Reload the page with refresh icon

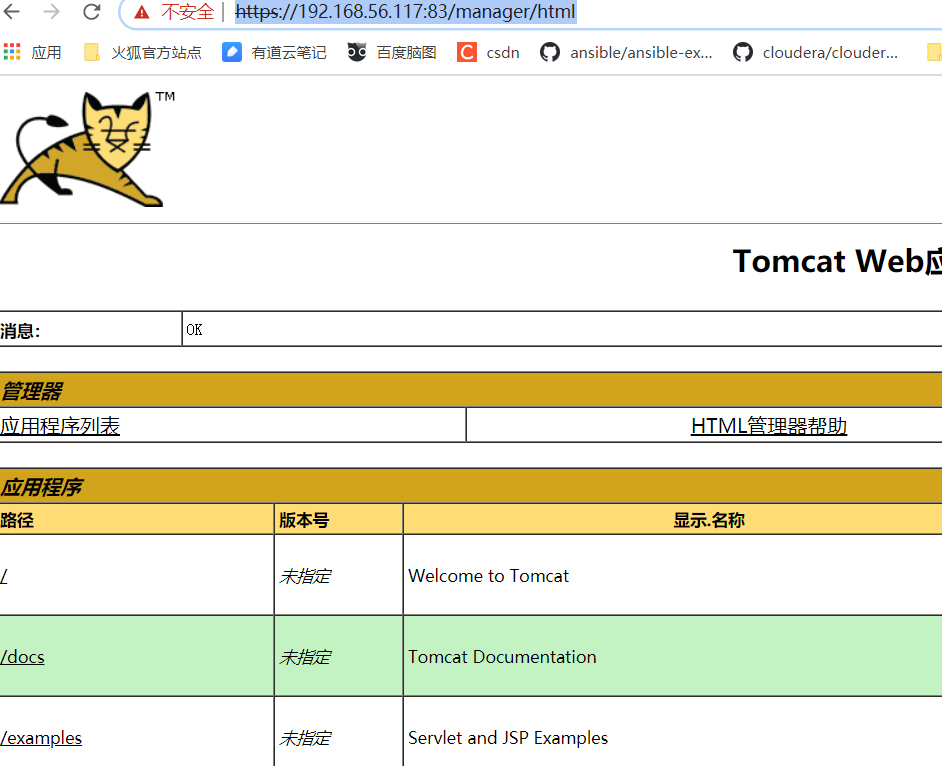(x=91, y=11)
